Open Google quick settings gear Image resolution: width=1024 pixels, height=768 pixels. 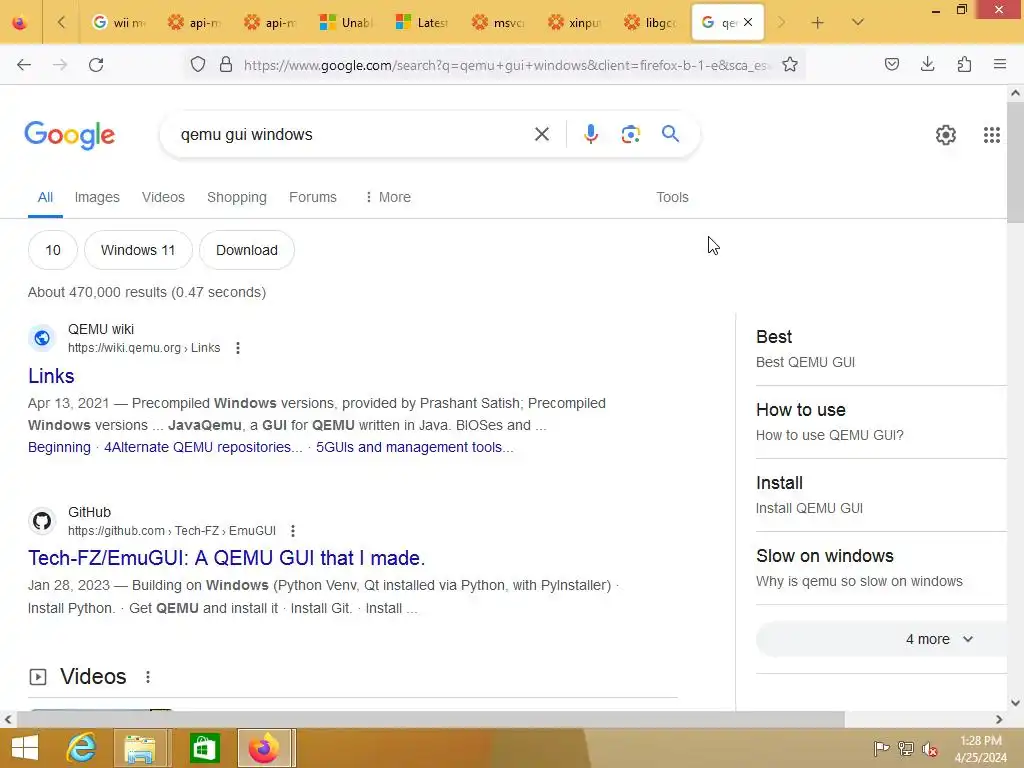946,135
